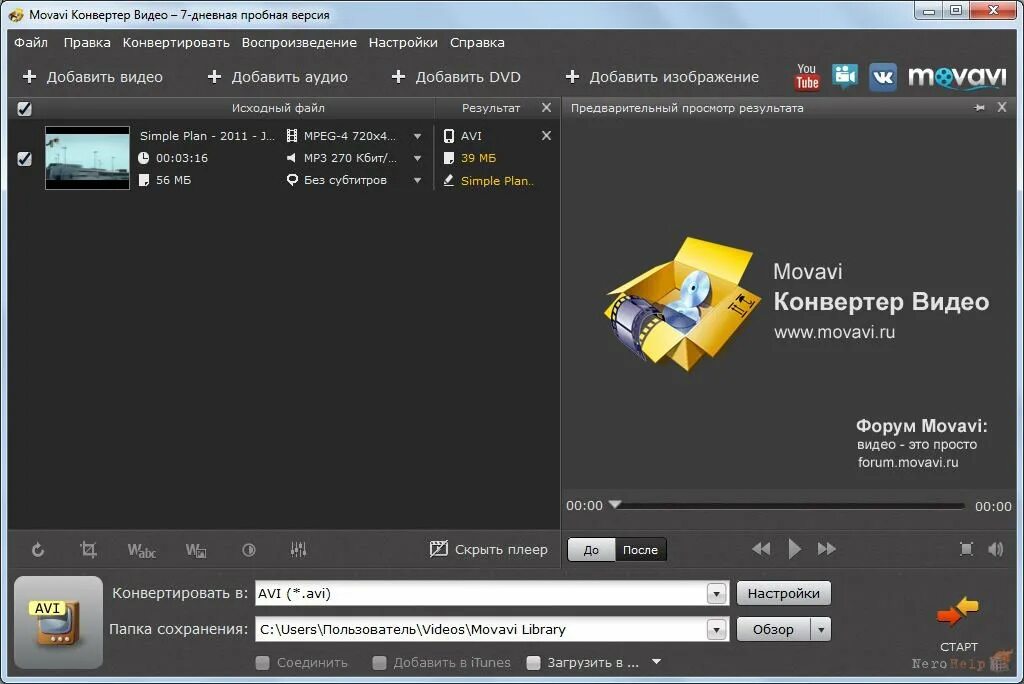Open the audio equalizer settings icon

point(298,549)
